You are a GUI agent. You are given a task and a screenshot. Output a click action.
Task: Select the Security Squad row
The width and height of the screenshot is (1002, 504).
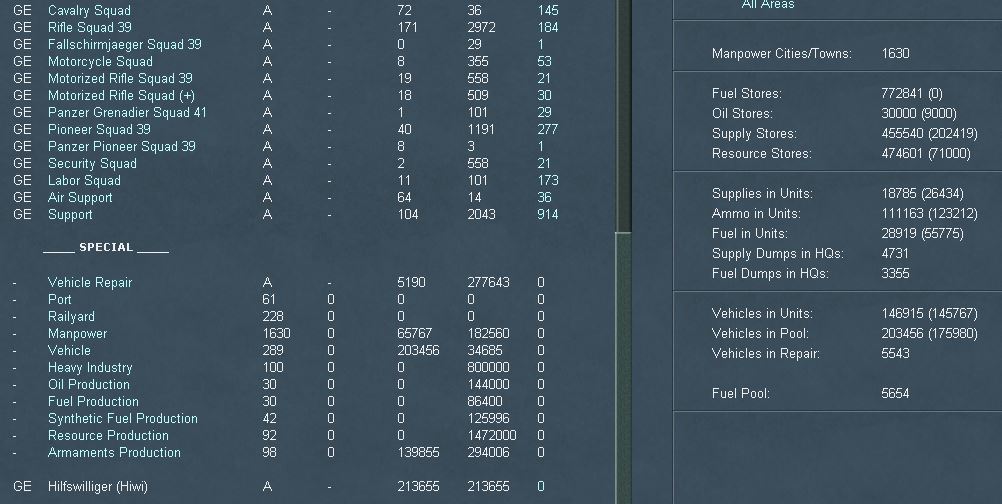[92, 163]
